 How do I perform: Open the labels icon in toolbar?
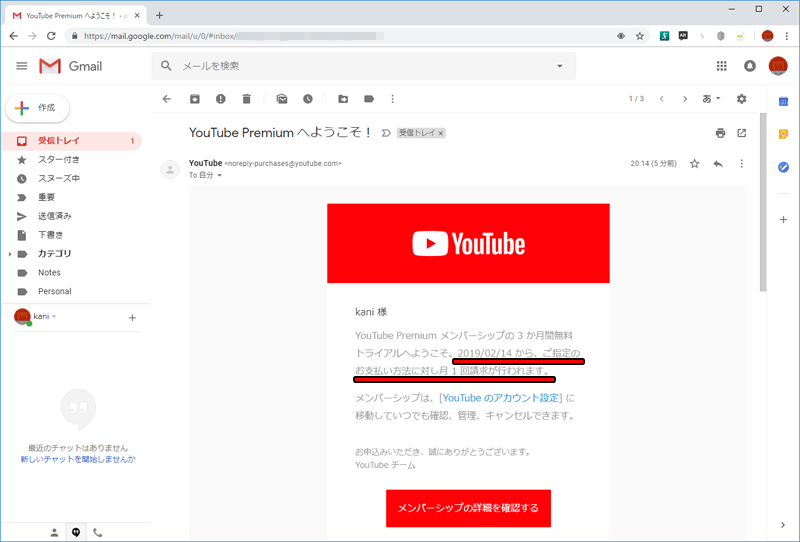click(369, 99)
